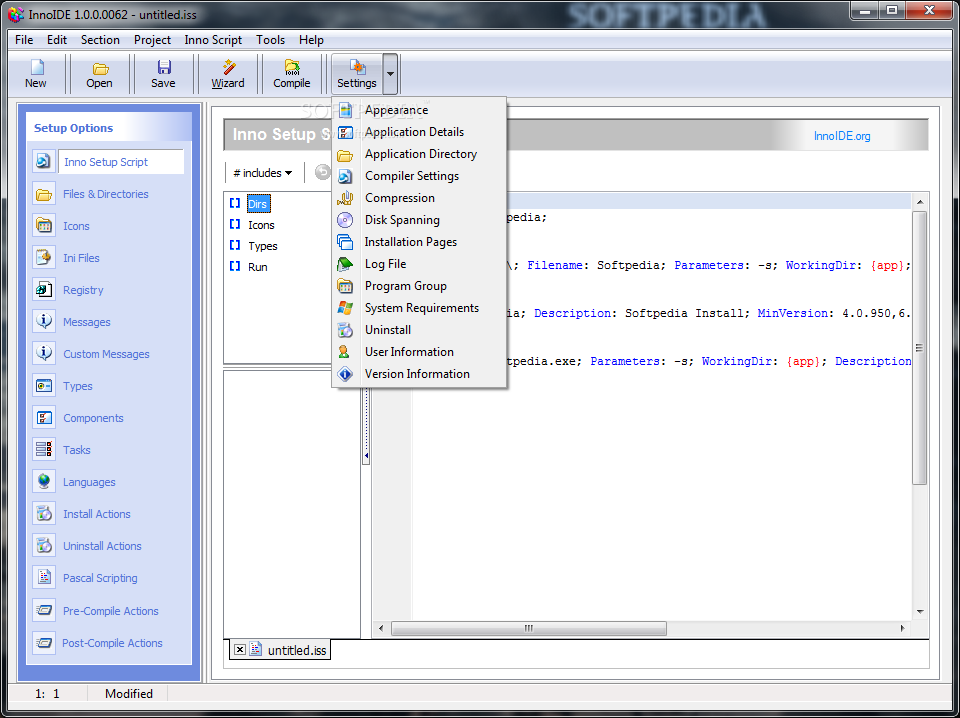960x718 pixels.
Task: Click the Uninstall Actions sidebar icon
Action: 43,545
